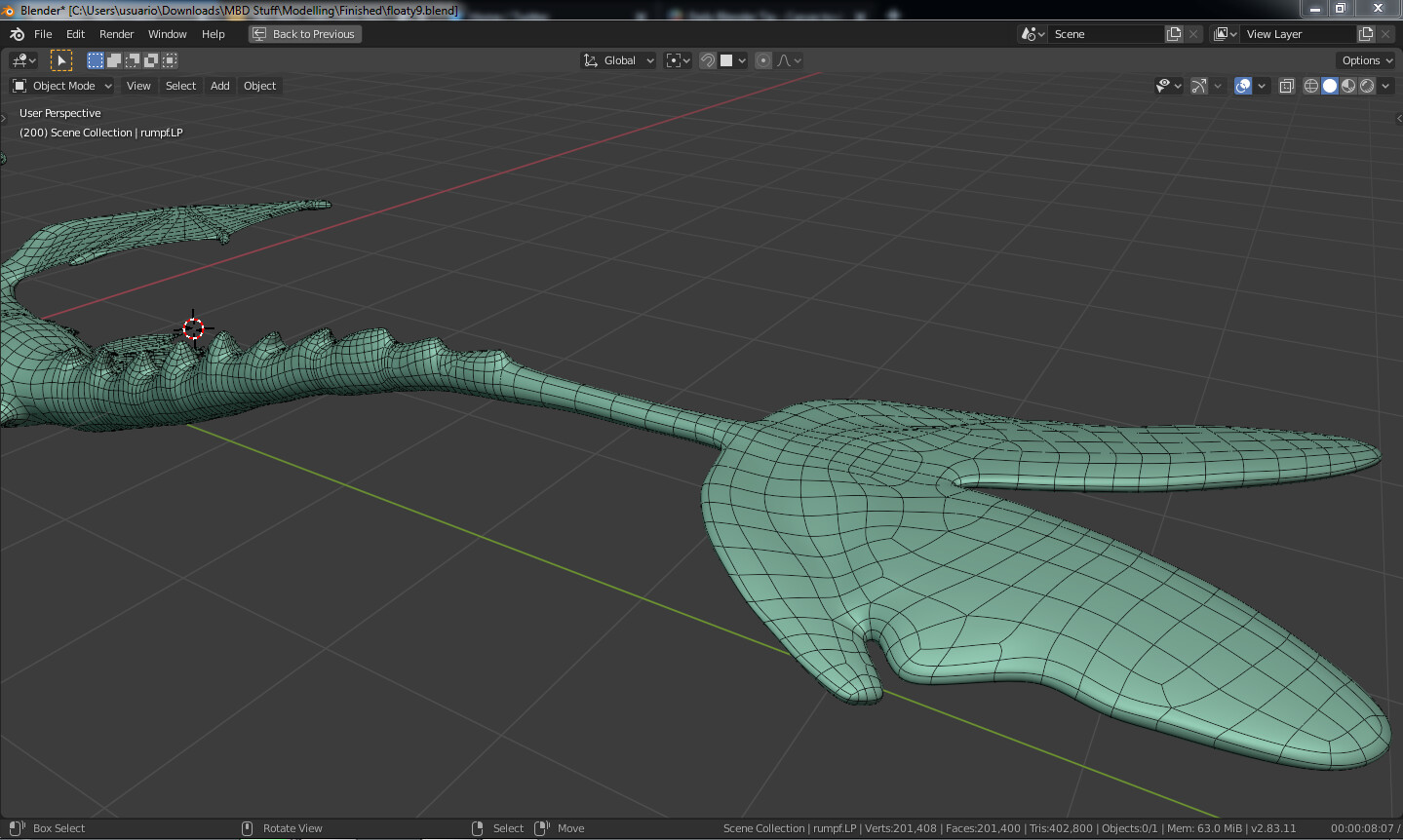Image resolution: width=1403 pixels, height=840 pixels.
Task: Open the gizmo settings dropdown arrow
Action: (x=1217, y=86)
